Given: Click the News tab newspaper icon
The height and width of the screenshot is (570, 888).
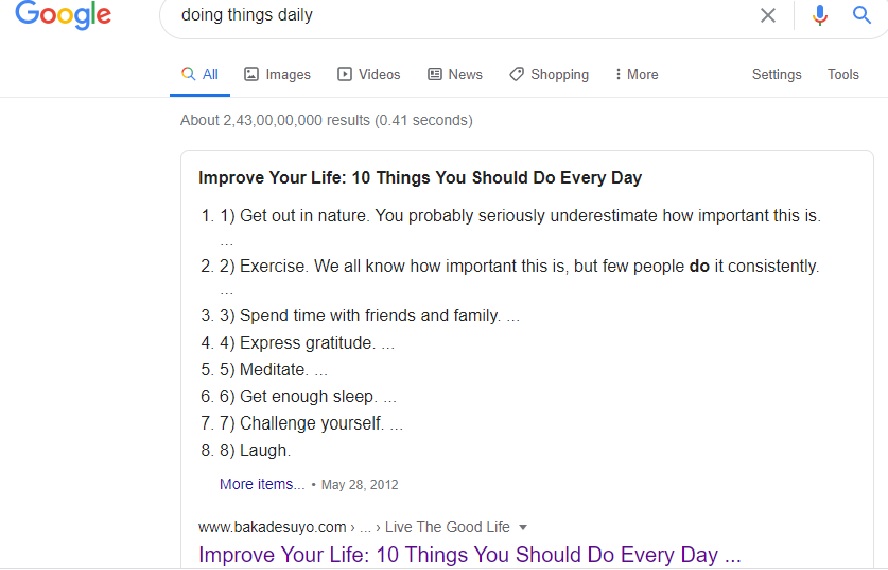Looking at the screenshot, I should point(434,74).
